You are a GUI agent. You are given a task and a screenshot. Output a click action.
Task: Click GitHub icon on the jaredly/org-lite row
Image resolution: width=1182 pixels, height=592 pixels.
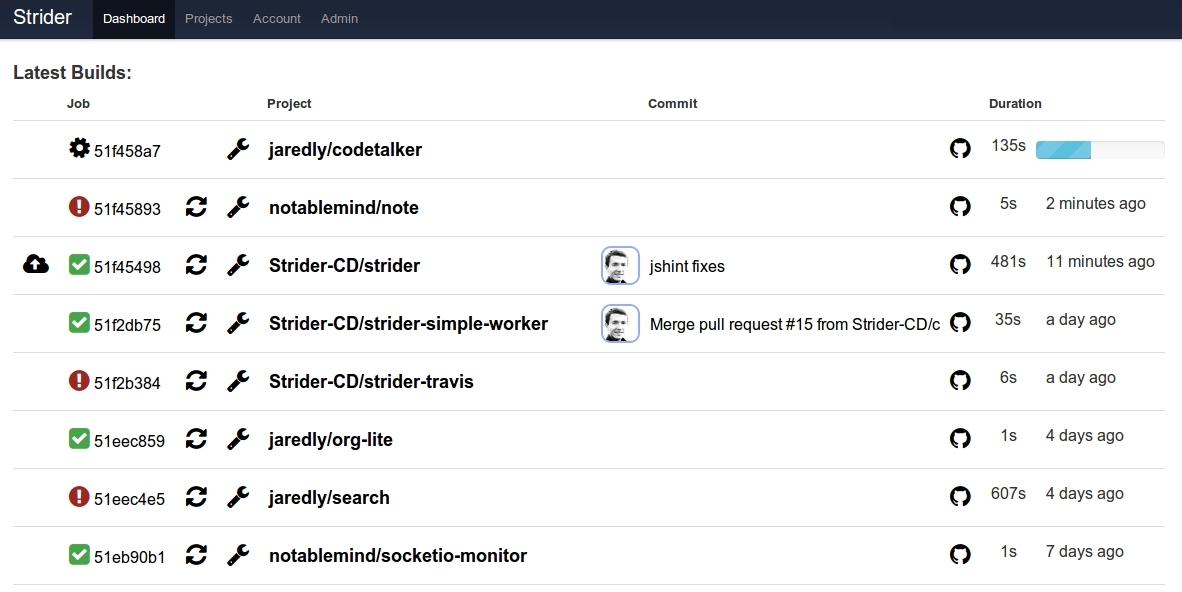click(x=960, y=438)
